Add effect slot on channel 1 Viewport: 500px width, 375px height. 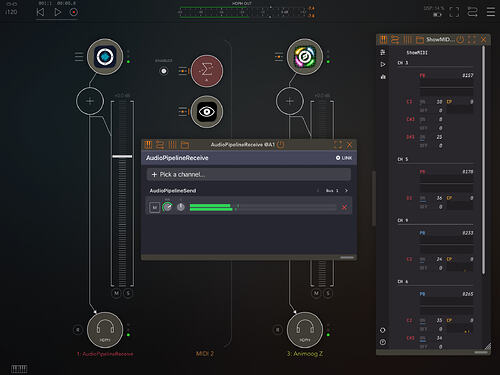coord(90,101)
